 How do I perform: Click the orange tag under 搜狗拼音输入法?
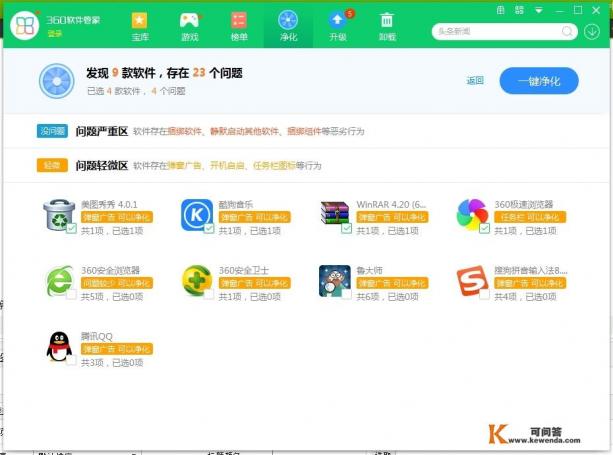[530, 283]
